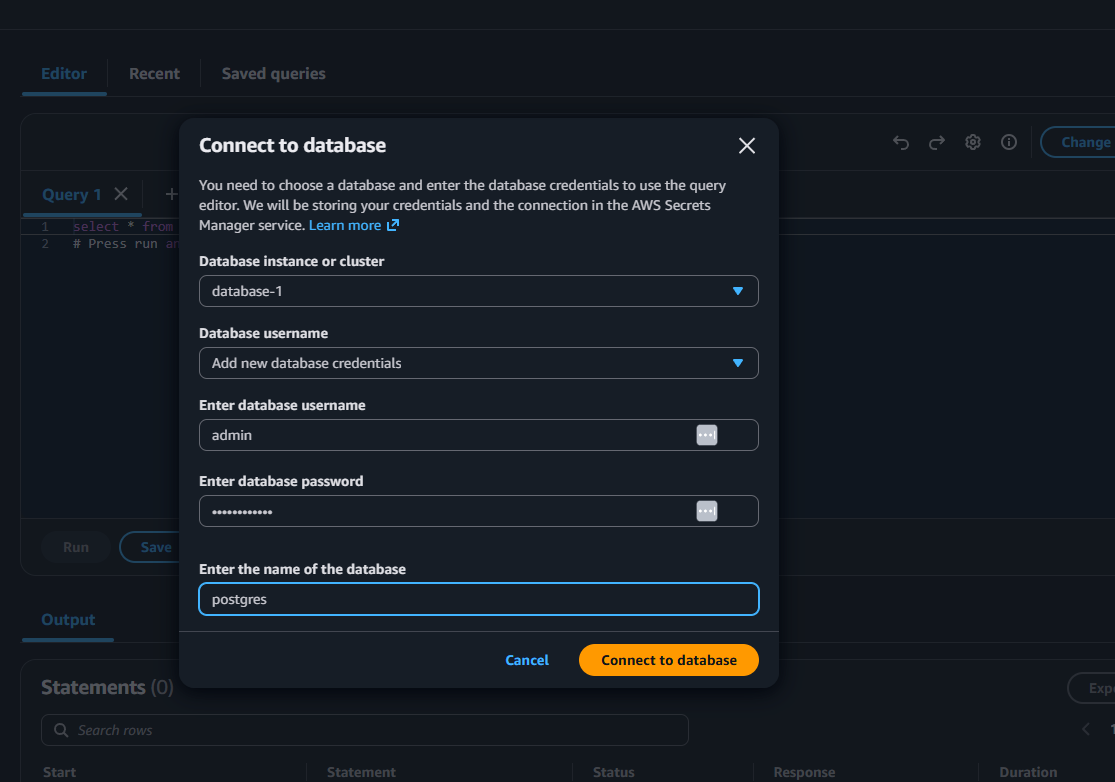Image resolution: width=1115 pixels, height=782 pixels.
Task: Close the Connect to database dialog
Action: [x=747, y=146]
